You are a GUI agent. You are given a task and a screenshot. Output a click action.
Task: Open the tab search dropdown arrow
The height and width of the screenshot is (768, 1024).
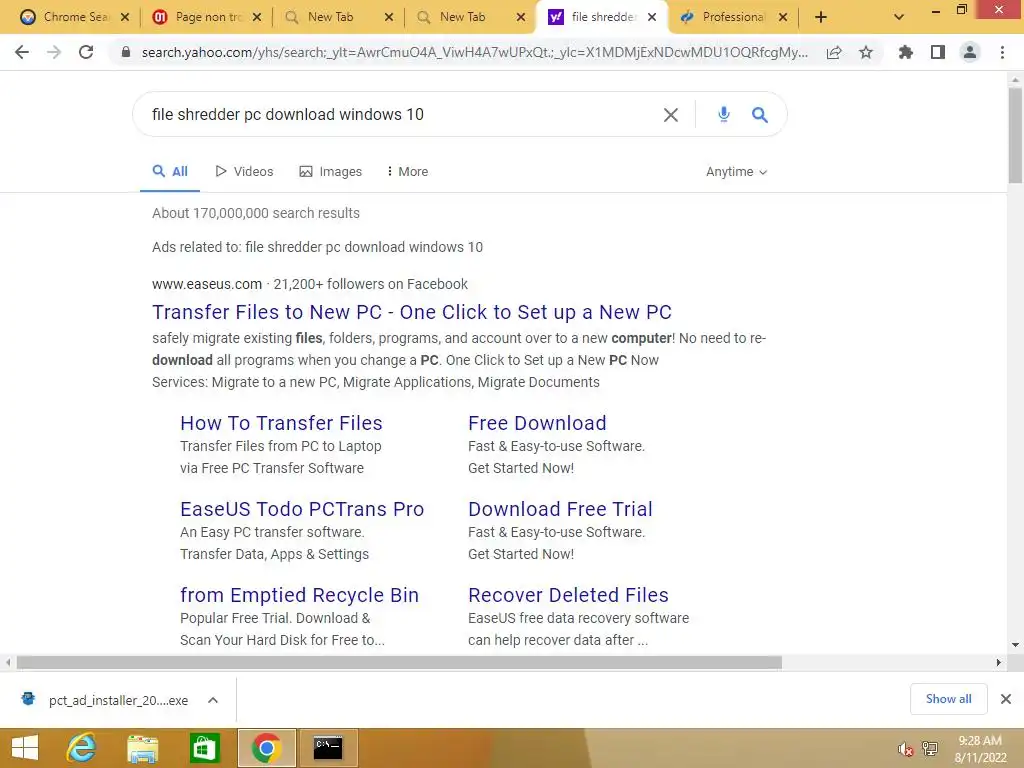point(899,17)
